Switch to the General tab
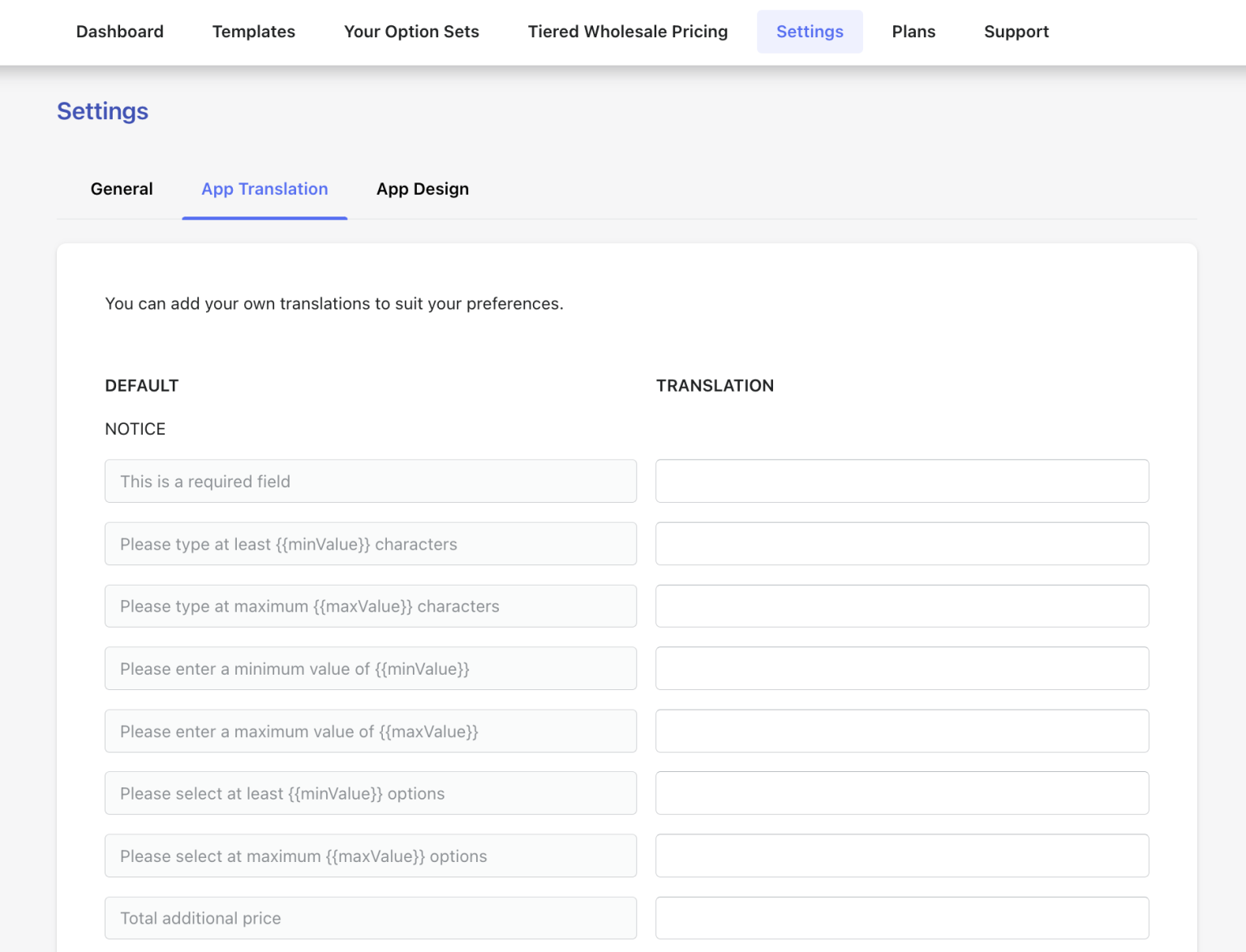The height and width of the screenshot is (952, 1246). (x=122, y=189)
